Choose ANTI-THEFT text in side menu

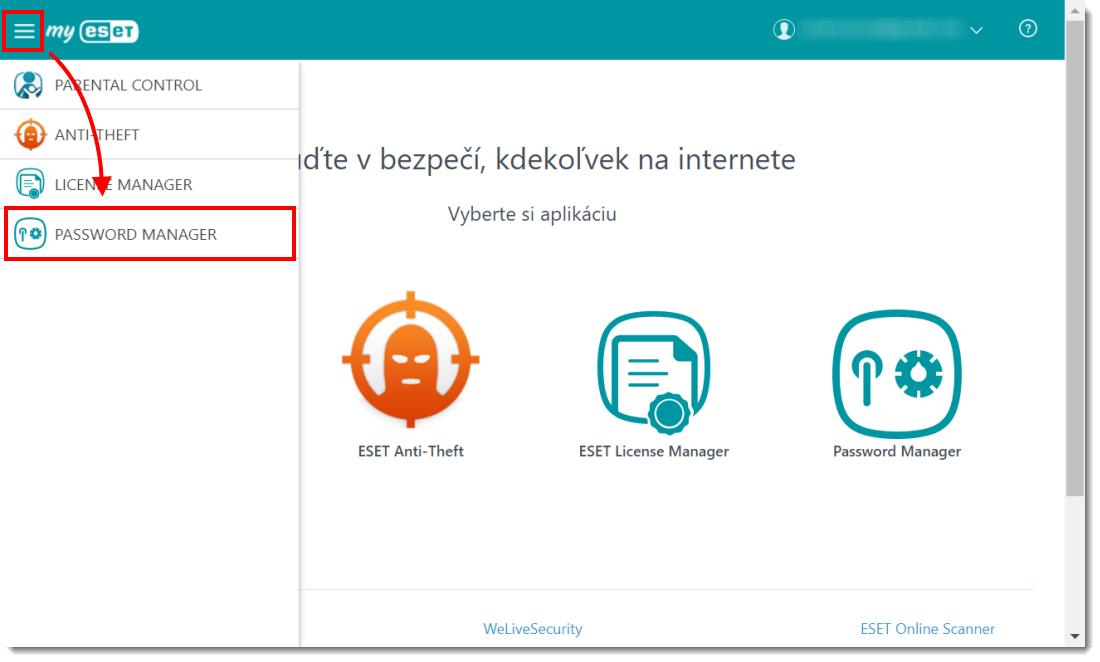[x=97, y=134]
